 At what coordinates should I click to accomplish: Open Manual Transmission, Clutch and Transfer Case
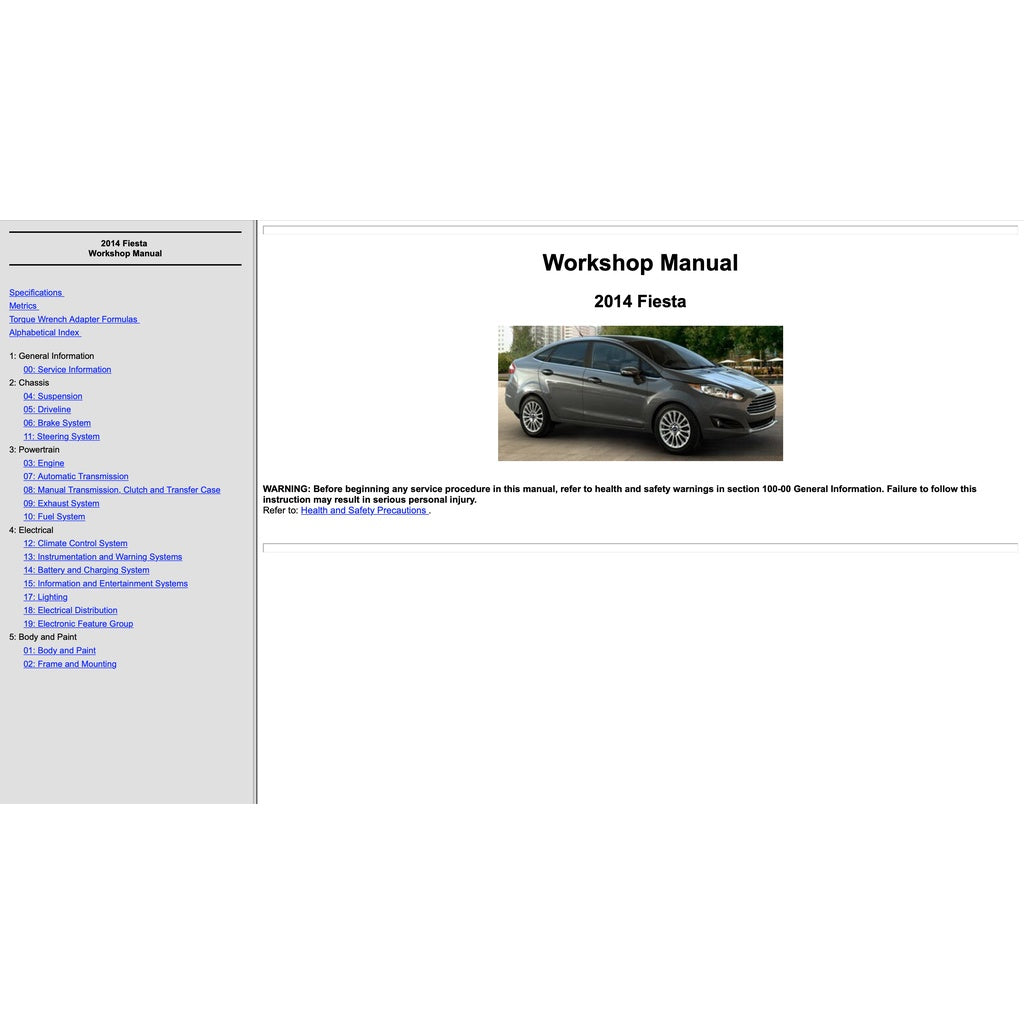122,489
